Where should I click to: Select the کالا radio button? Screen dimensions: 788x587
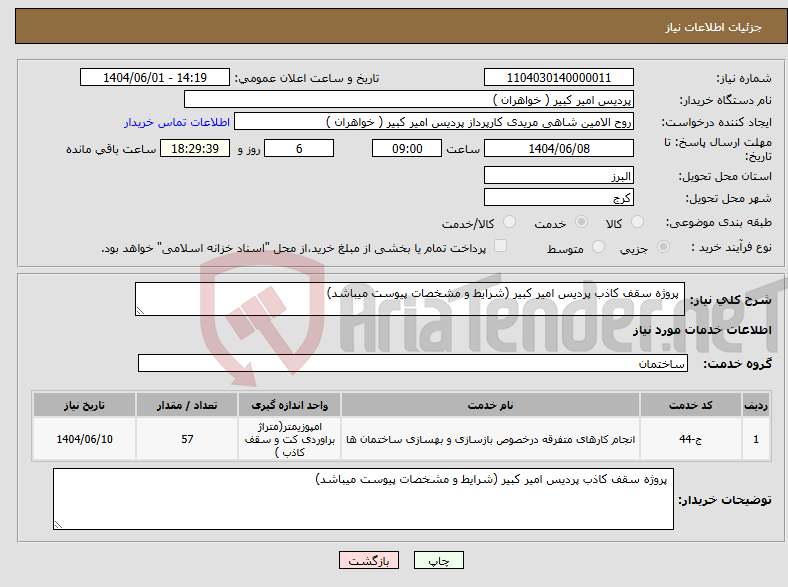637,222
